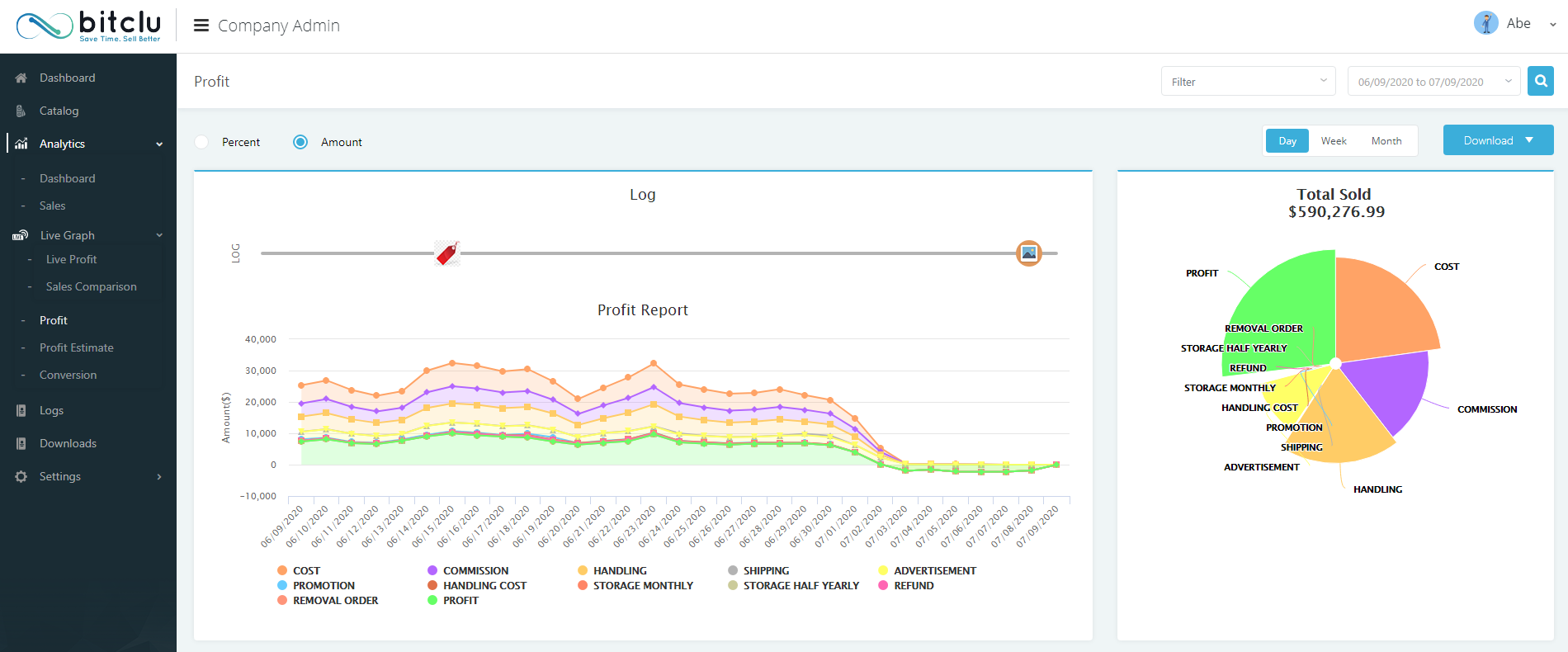The image size is (1568, 652).
Task: Click the Settings gear icon
Action: coord(21,476)
